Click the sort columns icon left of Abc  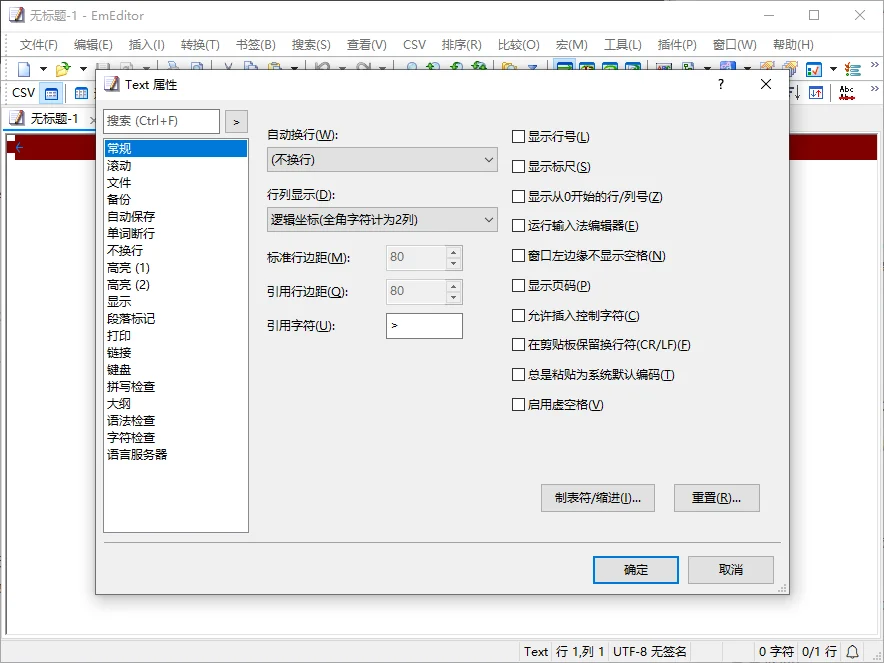816,93
